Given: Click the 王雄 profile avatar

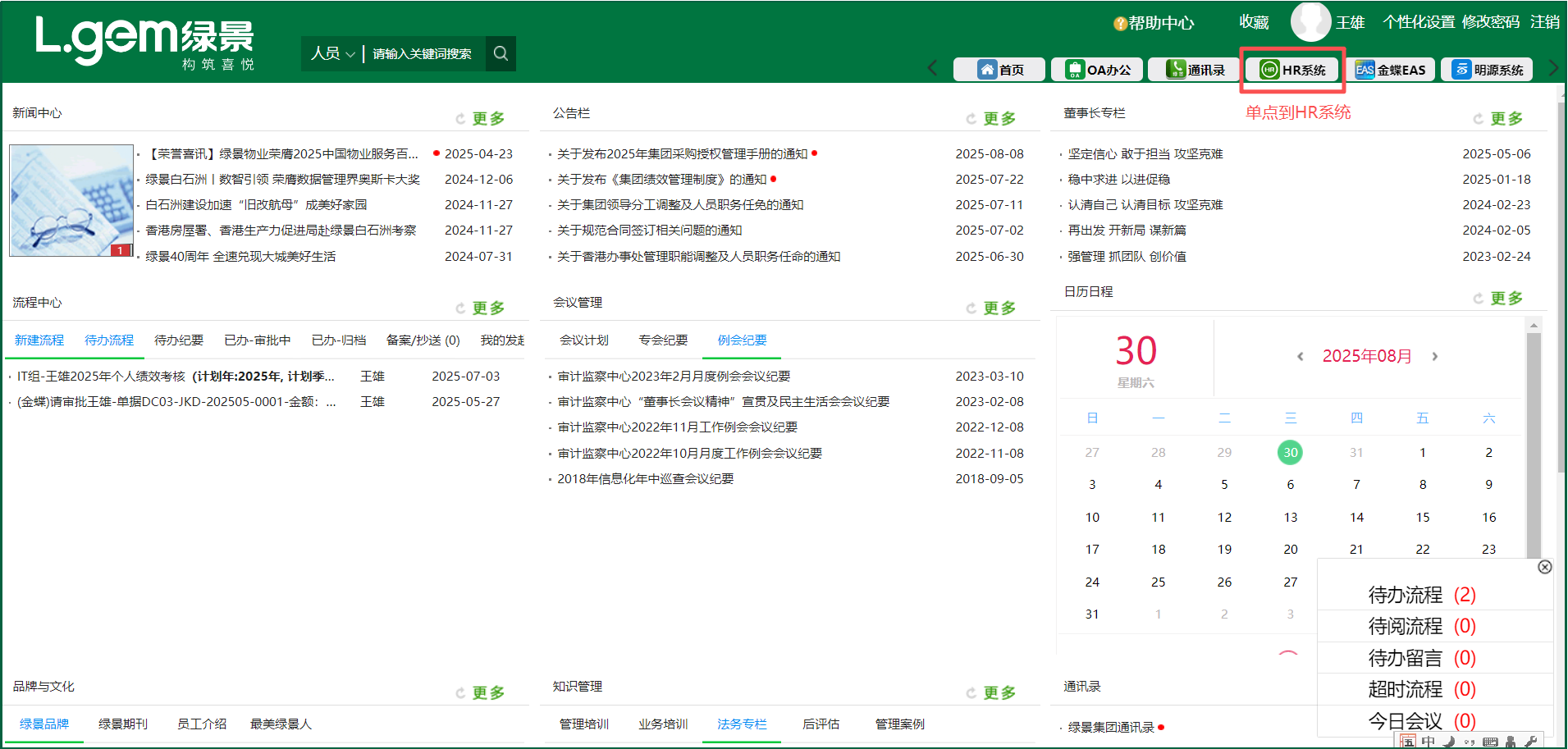Looking at the screenshot, I should pos(1309,22).
